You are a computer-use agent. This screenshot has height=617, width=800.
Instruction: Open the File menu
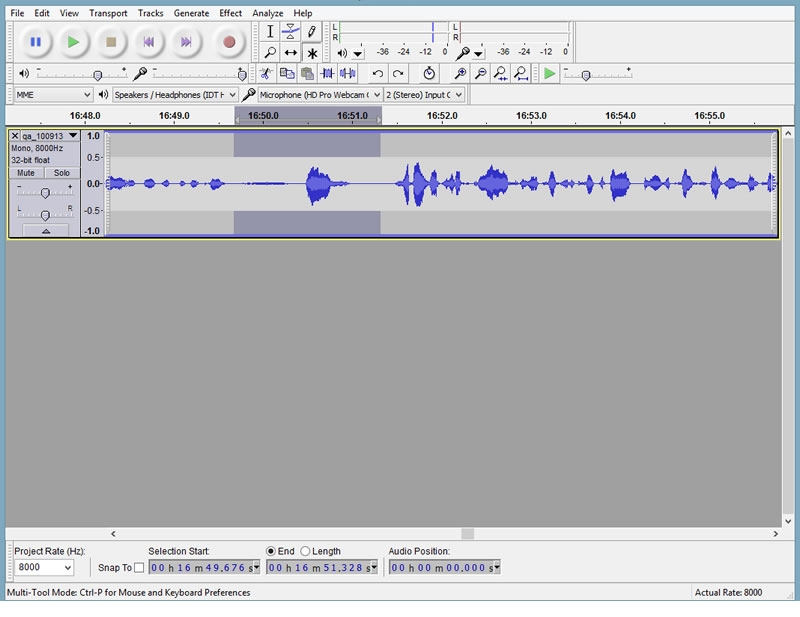[x=17, y=13]
